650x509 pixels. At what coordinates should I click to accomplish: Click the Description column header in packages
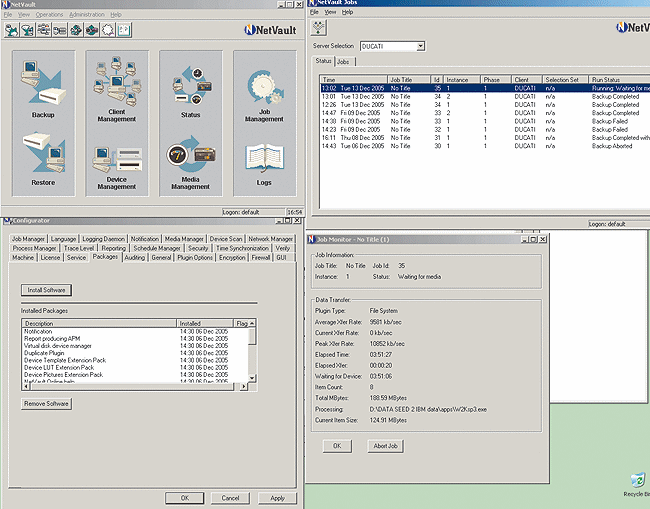click(x=99, y=323)
